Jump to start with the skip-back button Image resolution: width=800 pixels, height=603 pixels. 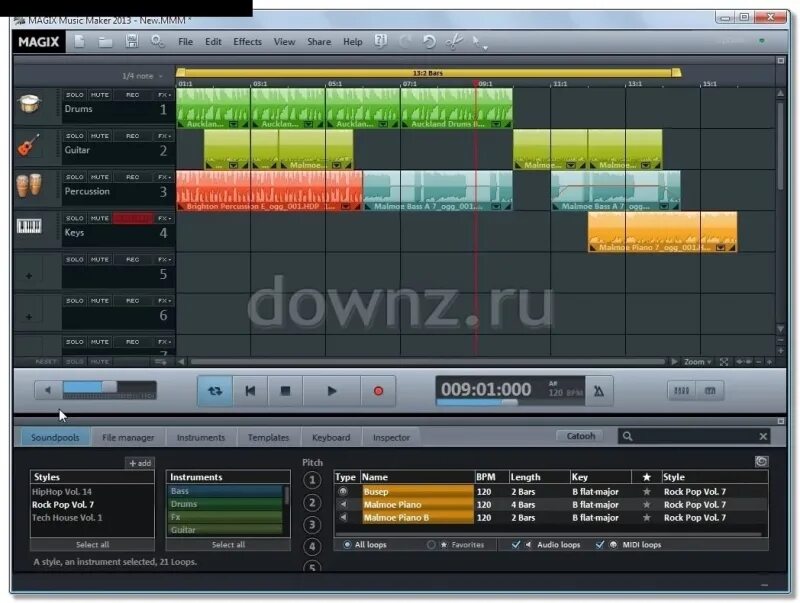point(250,391)
